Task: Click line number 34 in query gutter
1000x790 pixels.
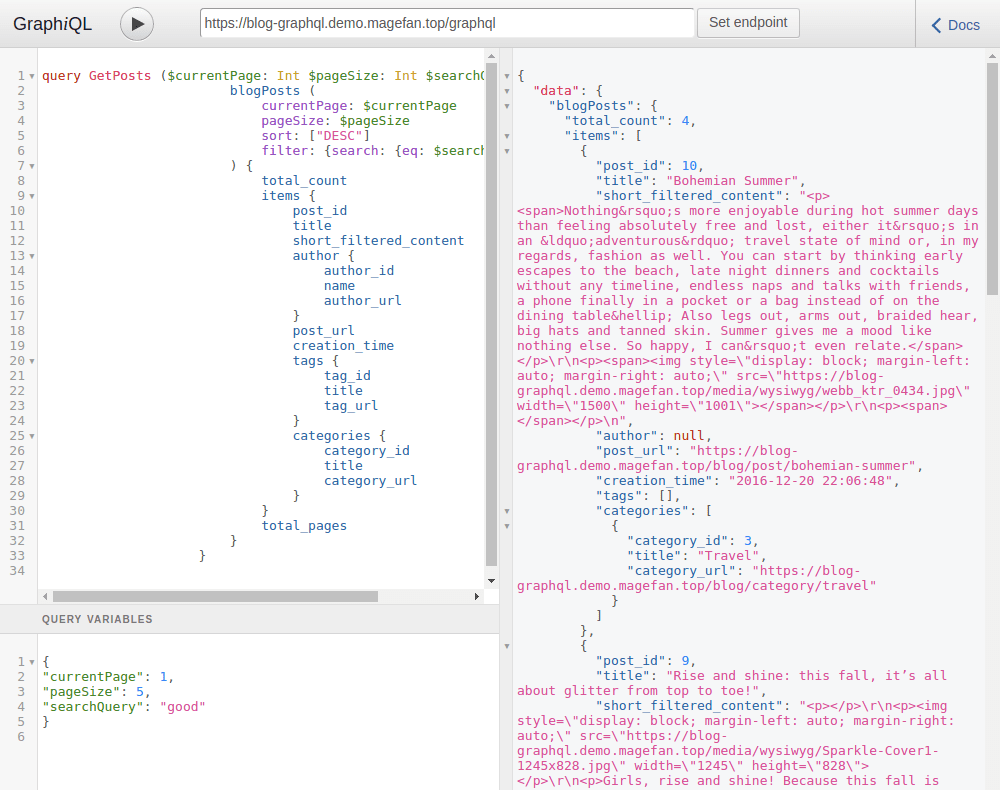Action: tap(17, 571)
